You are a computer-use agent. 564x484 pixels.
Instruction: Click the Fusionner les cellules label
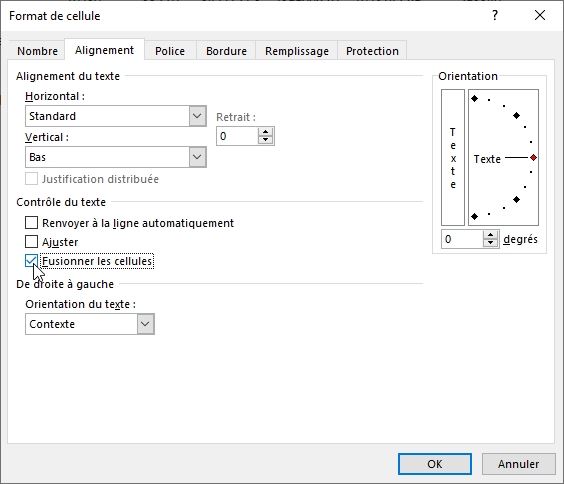tap(97, 261)
